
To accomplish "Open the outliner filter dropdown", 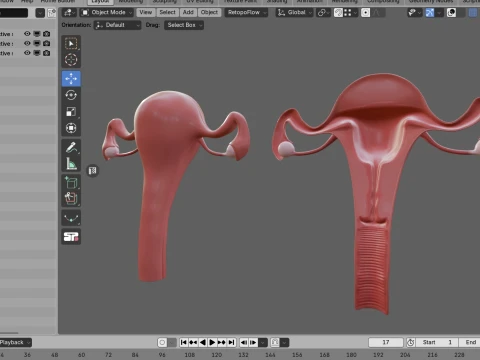I will coord(40,13).
